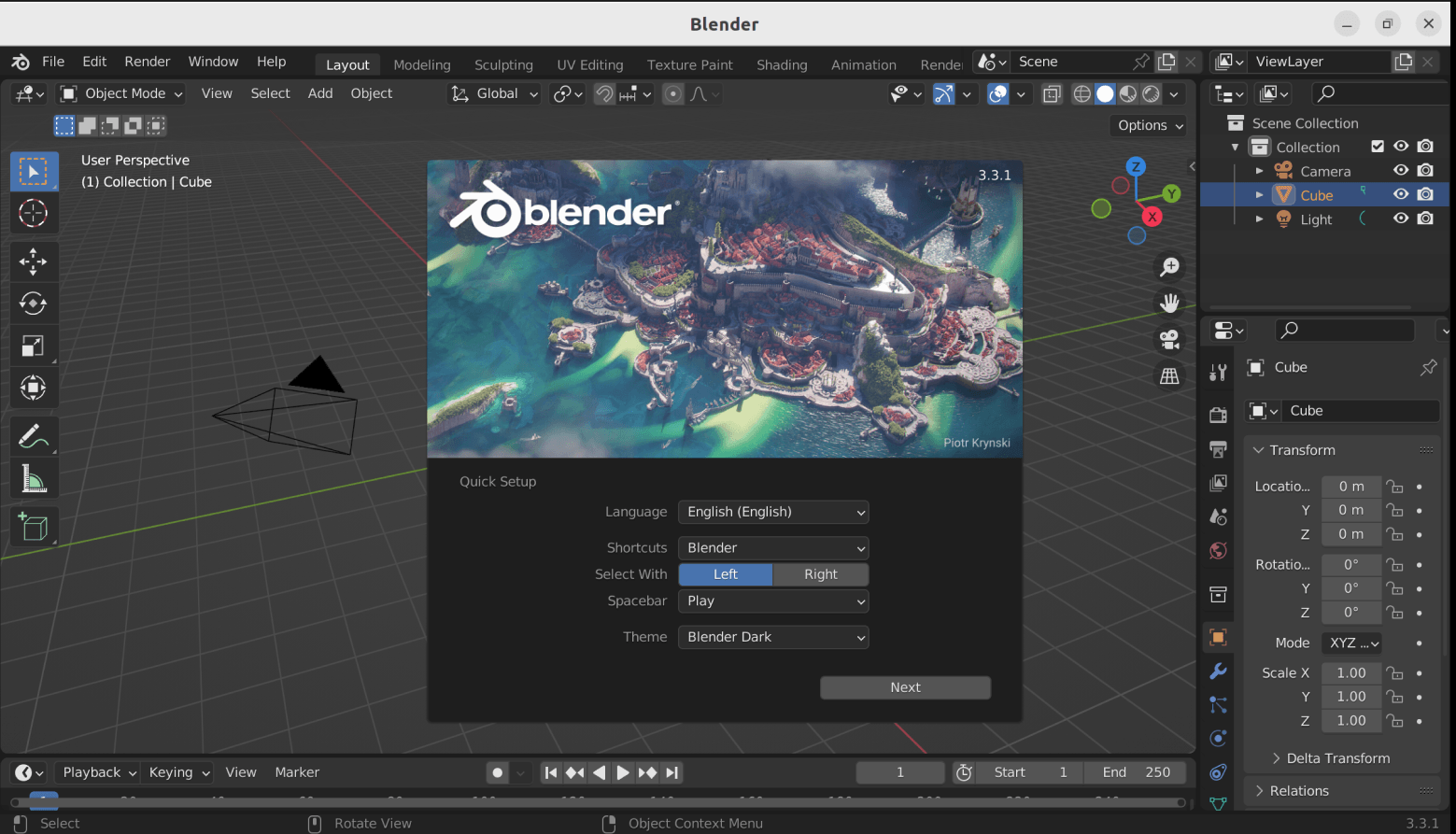Switch orthographic/perspective grid icon
1456x834 pixels.
click(x=1169, y=376)
